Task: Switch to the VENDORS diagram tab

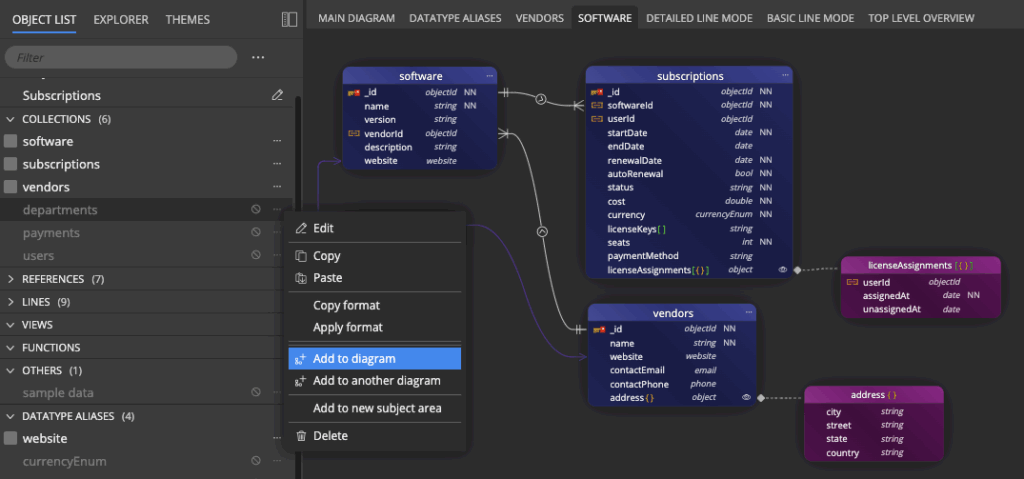Action: [539, 18]
